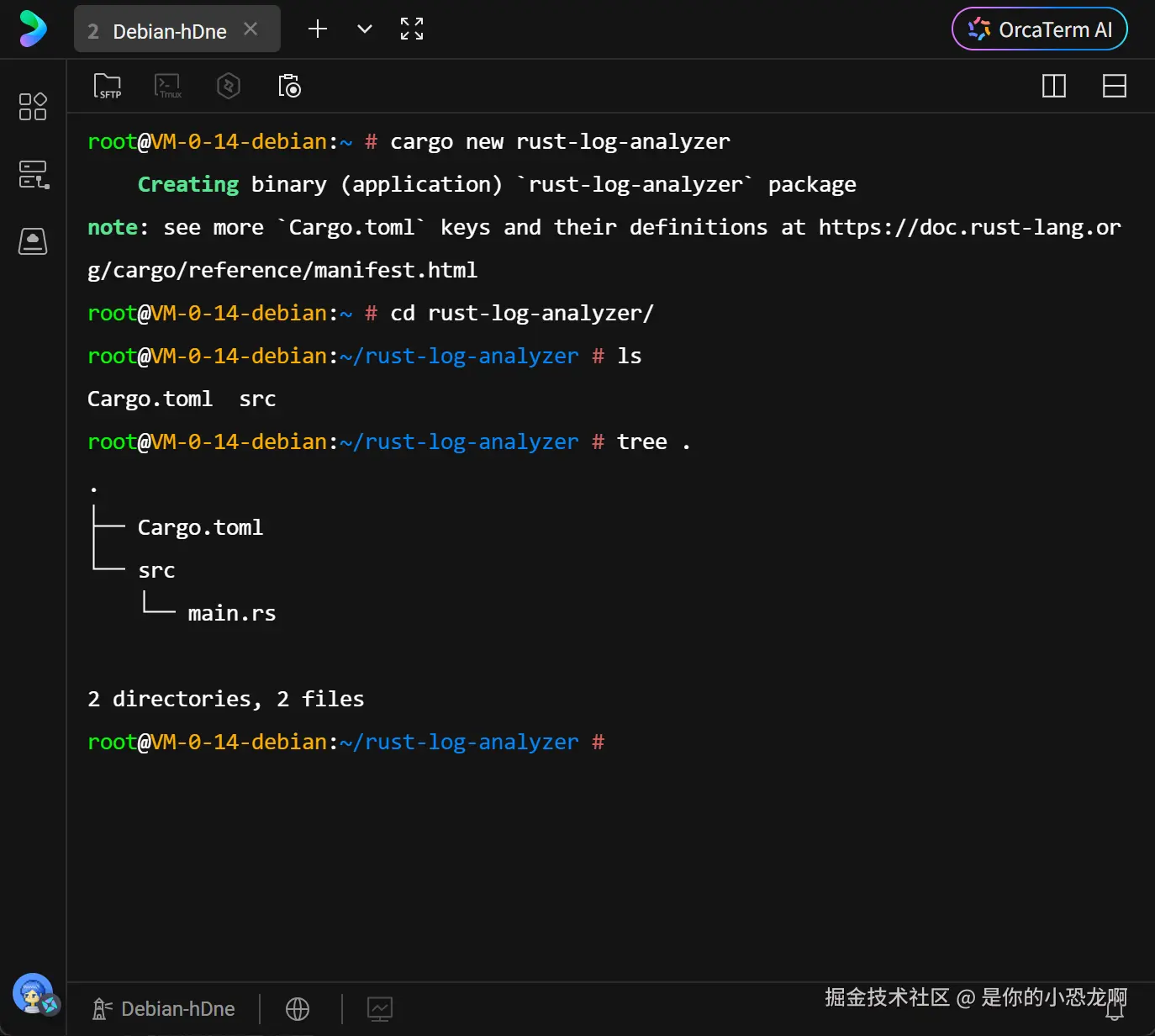
Task: Open the user avatar profile
Action: click(x=34, y=994)
